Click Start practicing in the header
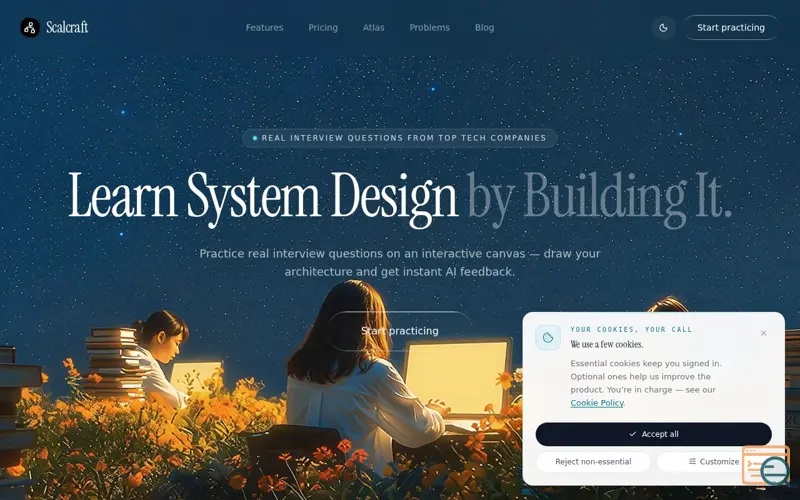 click(x=731, y=28)
